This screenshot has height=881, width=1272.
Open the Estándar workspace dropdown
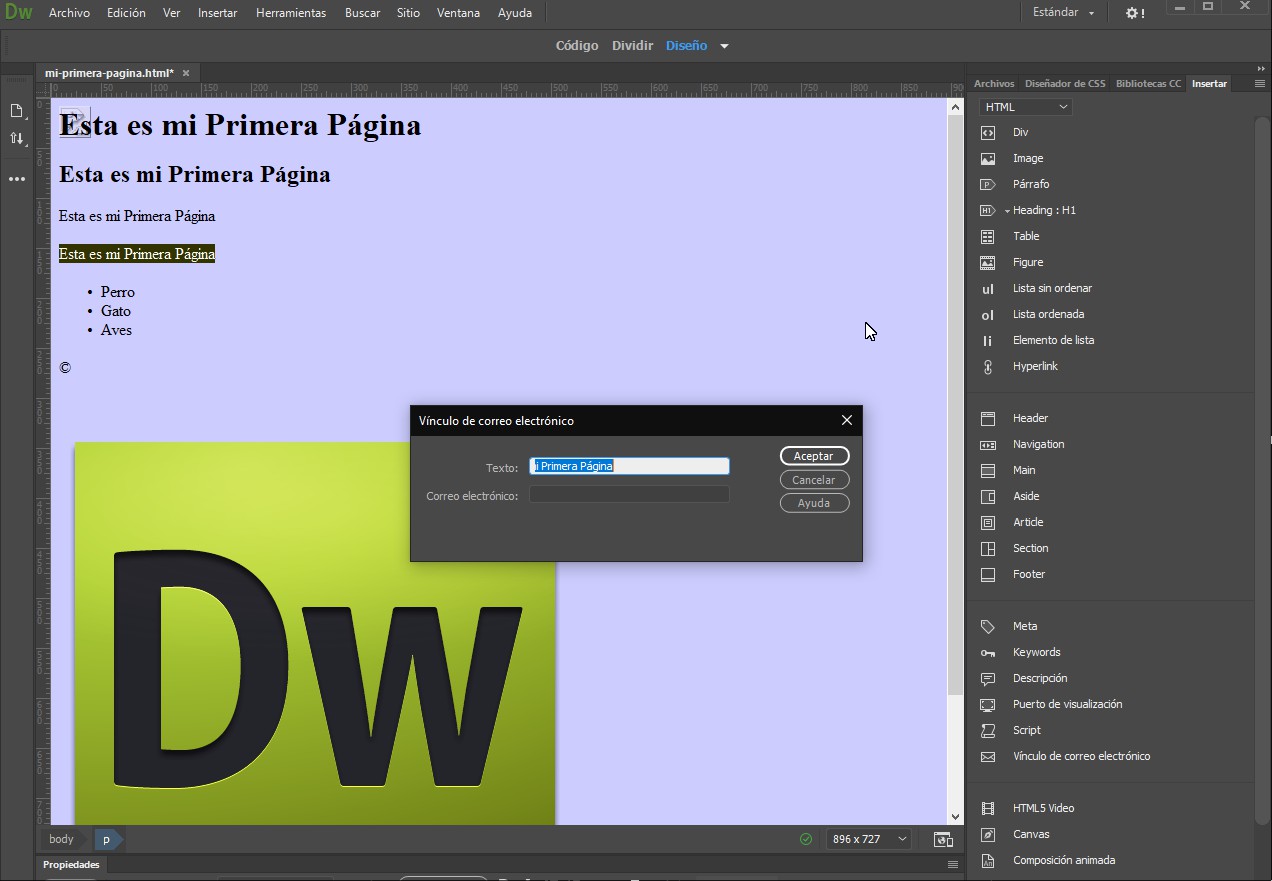pyautogui.click(x=1063, y=13)
